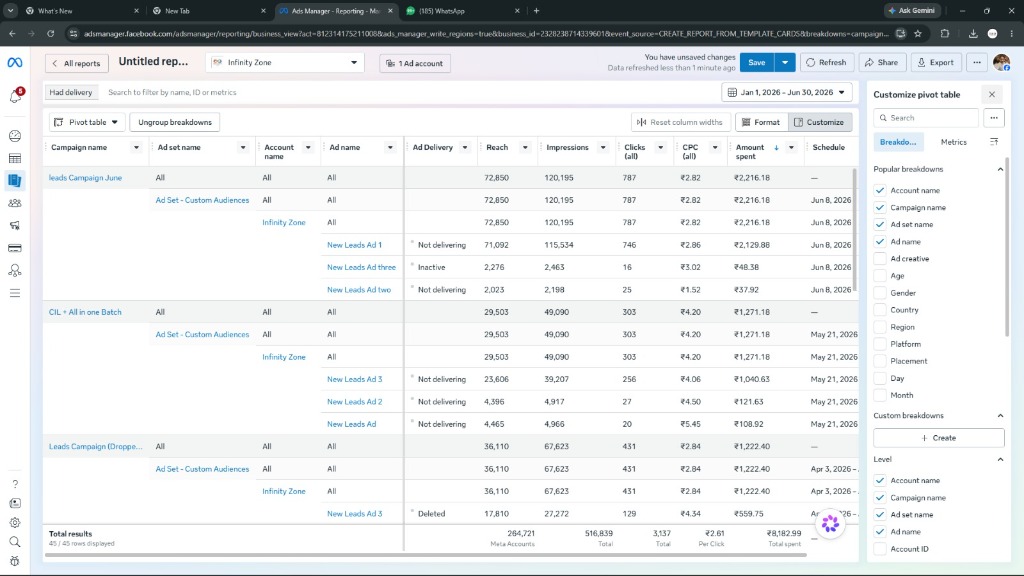Open notifications bell in left sidebar
The height and width of the screenshot is (576, 1024).
coord(15,96)
